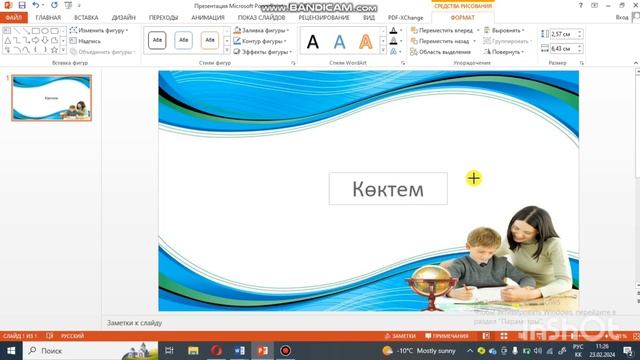Open Windows Start menu
The image size is (640, 360).
click(x=11, y=351)
